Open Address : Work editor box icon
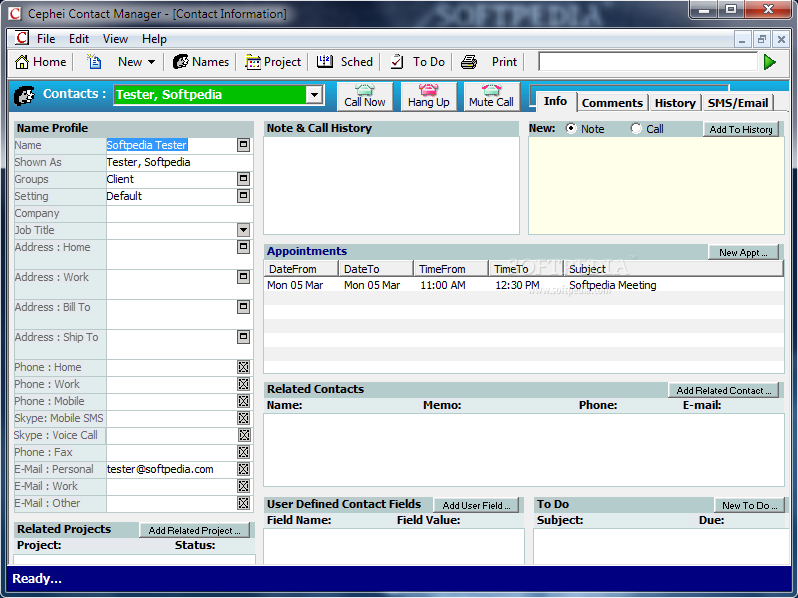The height and width of the screenshot is (598, 798). coord(244,276)
